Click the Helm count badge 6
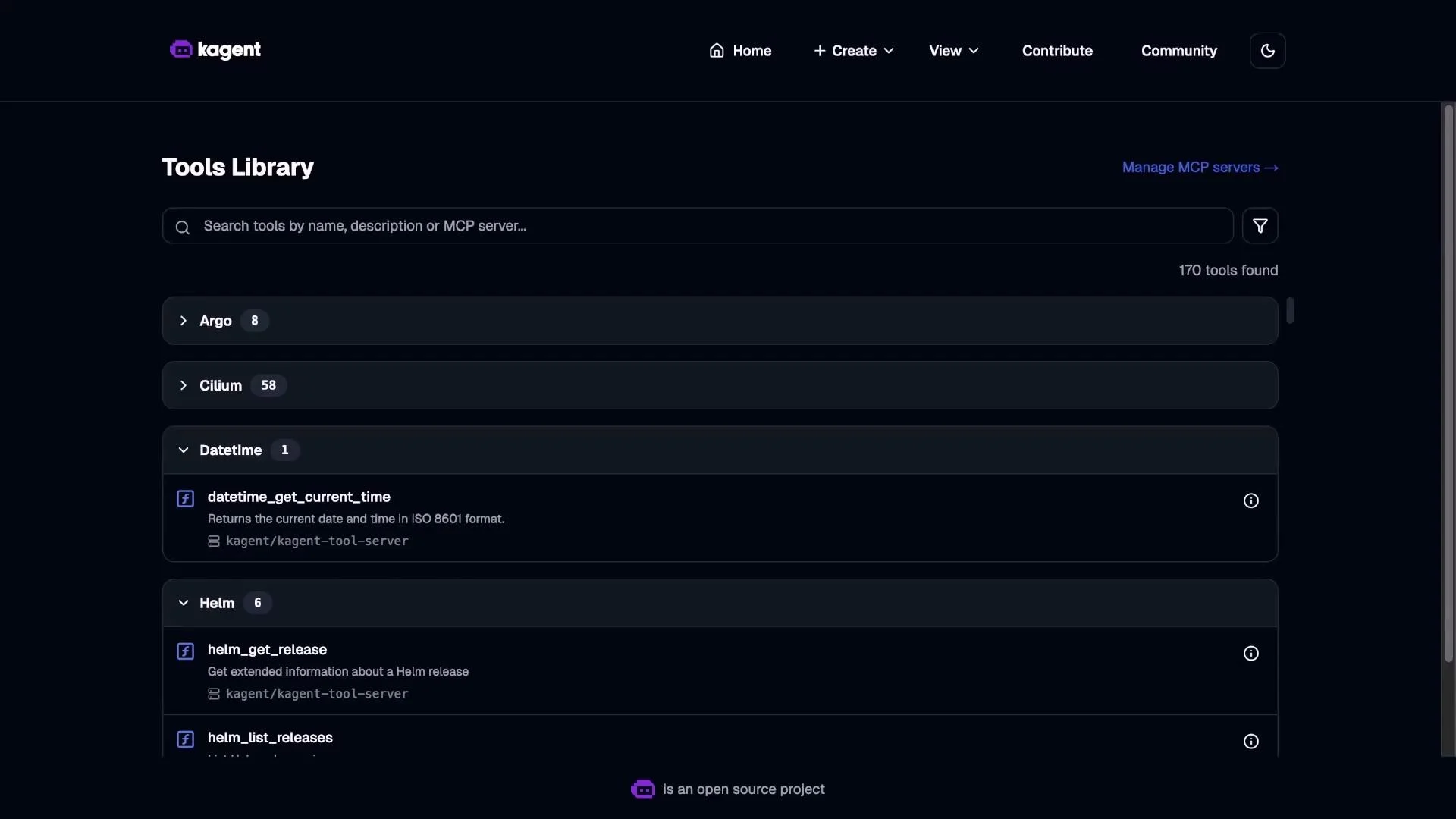 [x=258, y=603]
